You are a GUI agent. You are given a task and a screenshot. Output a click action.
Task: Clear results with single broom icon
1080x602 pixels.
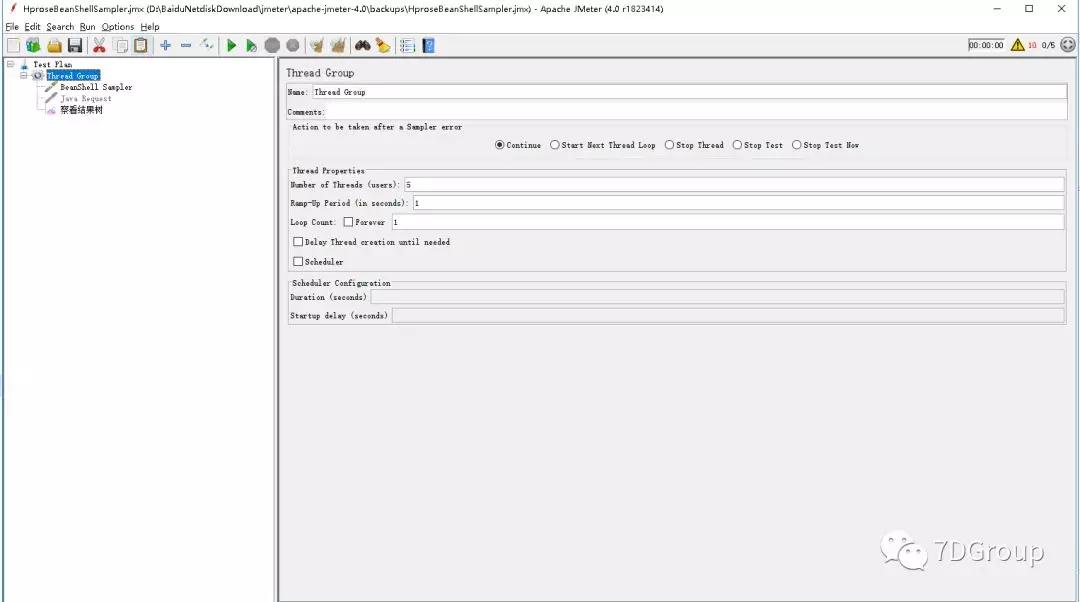click(x=317, y=45)
